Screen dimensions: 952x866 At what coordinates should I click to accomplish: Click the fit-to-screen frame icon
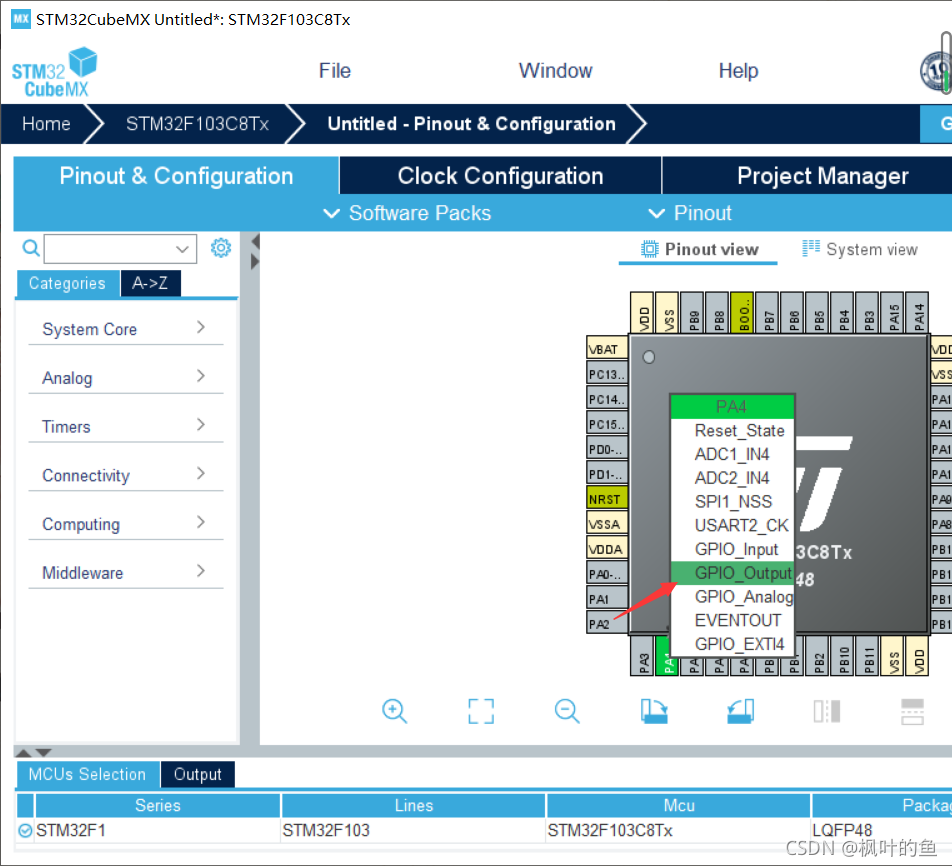tap(481, 711)
